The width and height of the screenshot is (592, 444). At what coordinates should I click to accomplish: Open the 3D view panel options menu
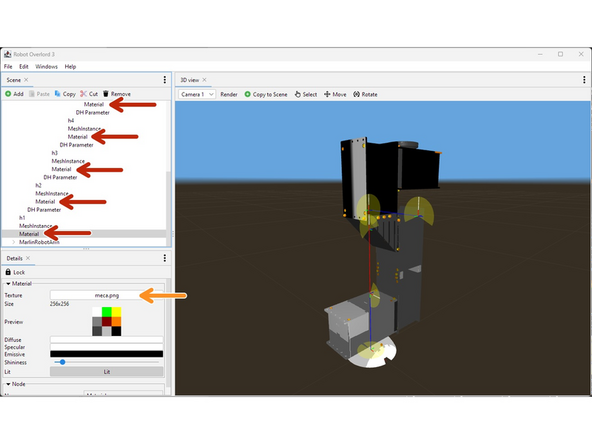coord(584,80)
